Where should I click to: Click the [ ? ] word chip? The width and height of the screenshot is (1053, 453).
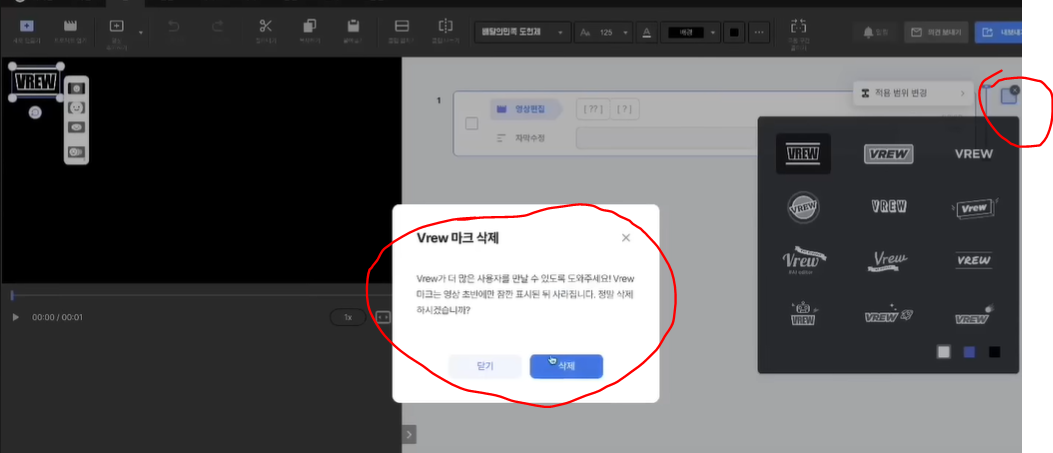(625, 109)
